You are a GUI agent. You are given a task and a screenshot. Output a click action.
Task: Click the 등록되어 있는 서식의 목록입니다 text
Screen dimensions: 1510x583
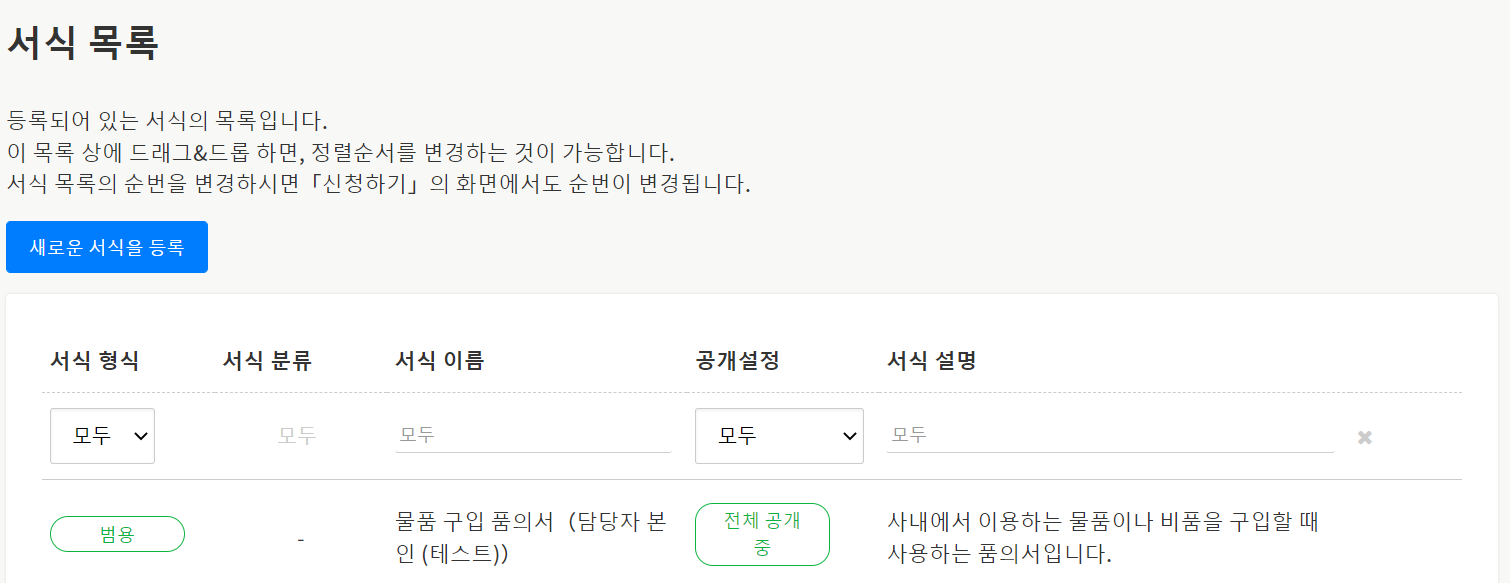tap(167, 122)
